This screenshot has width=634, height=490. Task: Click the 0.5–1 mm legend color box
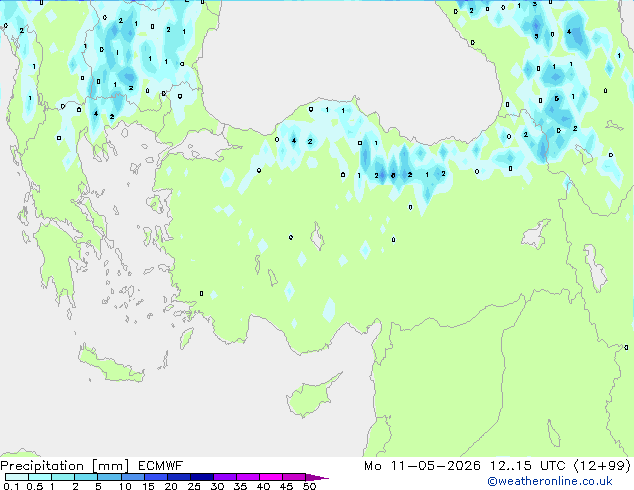pos(40,477)
